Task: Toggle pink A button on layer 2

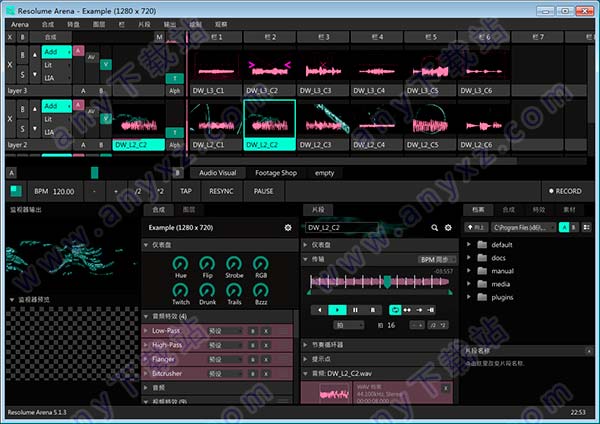Action: (x=78, y=105)
